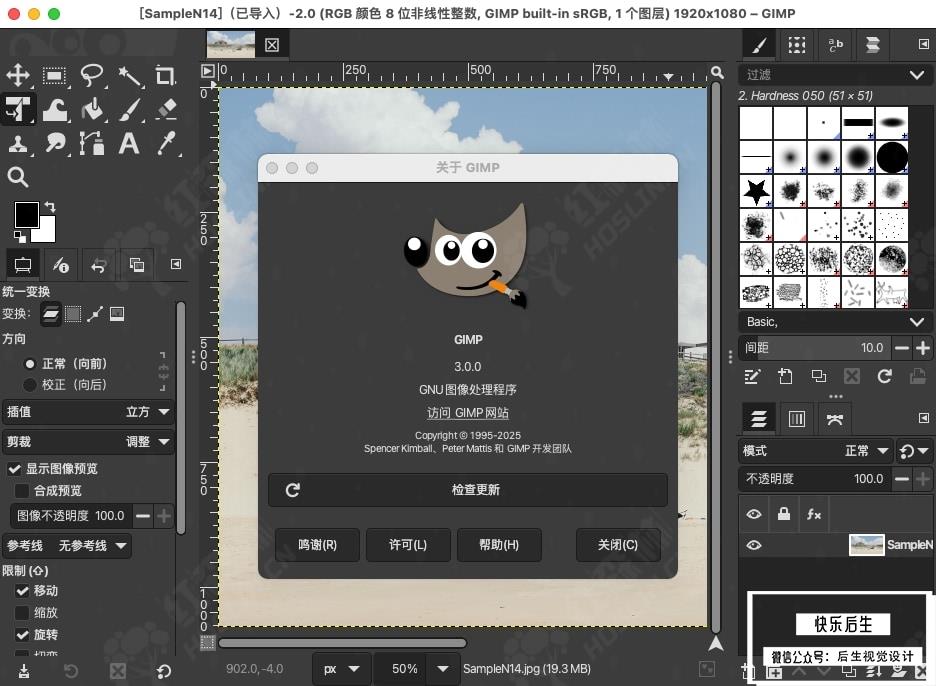Click 帮助(H) help button
This screenshot has height=686, width=936.
pos(499,545)
